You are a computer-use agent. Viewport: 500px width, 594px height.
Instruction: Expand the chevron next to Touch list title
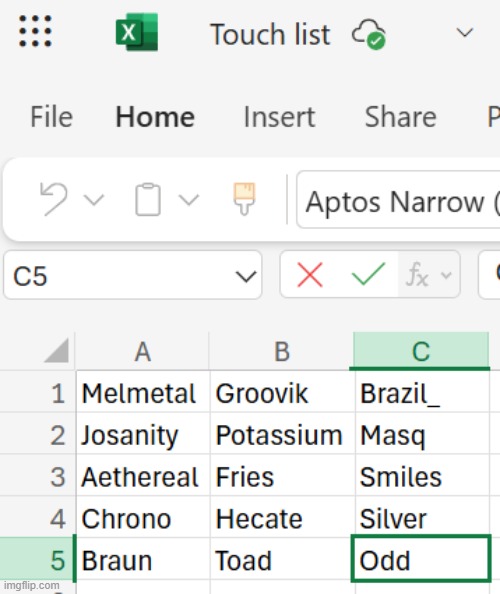pos(465,33)
